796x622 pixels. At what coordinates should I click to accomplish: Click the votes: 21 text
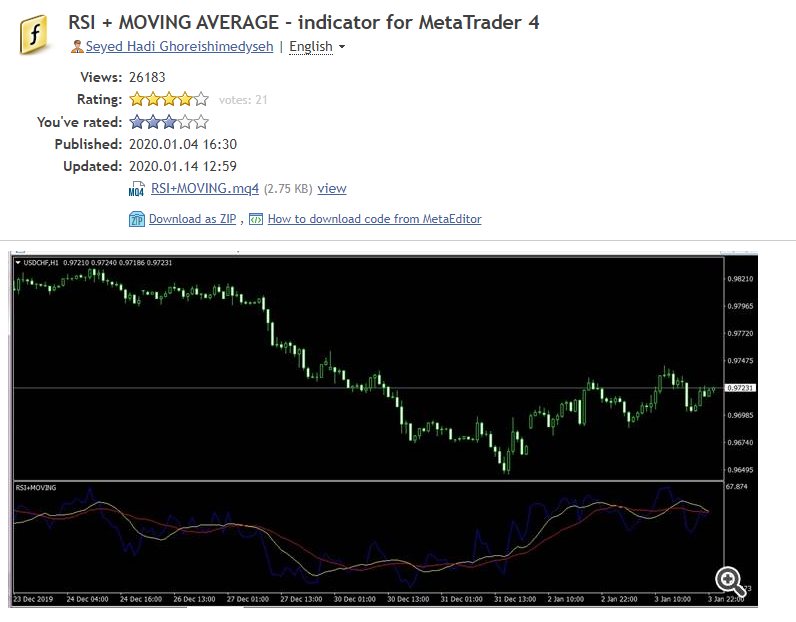click(x=243, y=100)
